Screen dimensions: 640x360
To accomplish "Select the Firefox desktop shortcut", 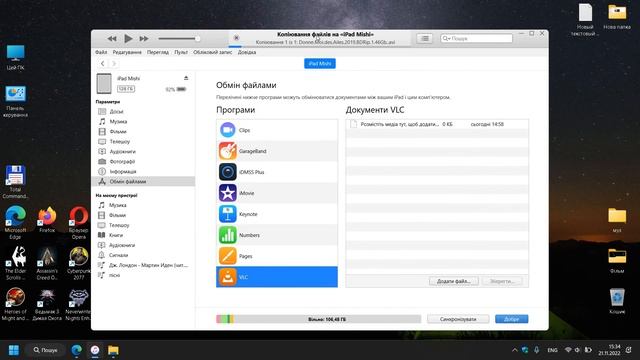I will click(x=47, y=220).
